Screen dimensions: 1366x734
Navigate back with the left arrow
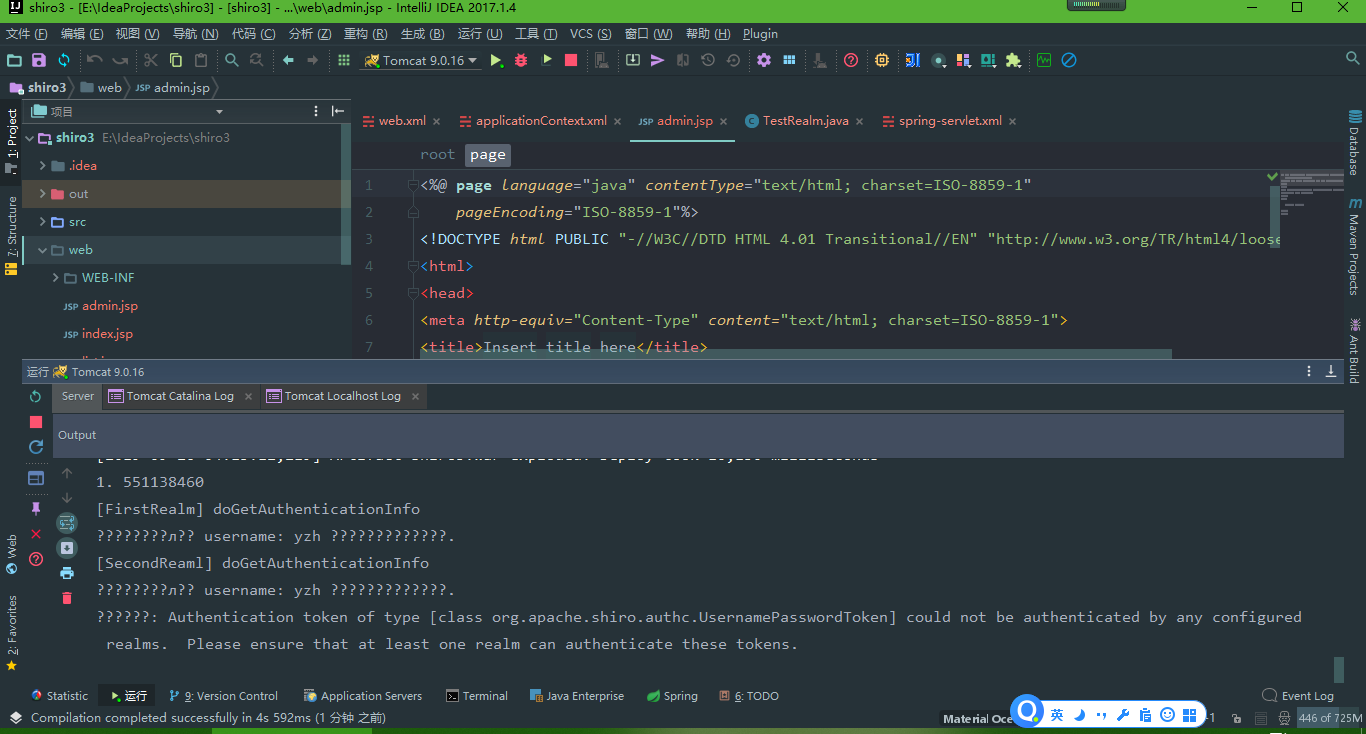point(288,60)
